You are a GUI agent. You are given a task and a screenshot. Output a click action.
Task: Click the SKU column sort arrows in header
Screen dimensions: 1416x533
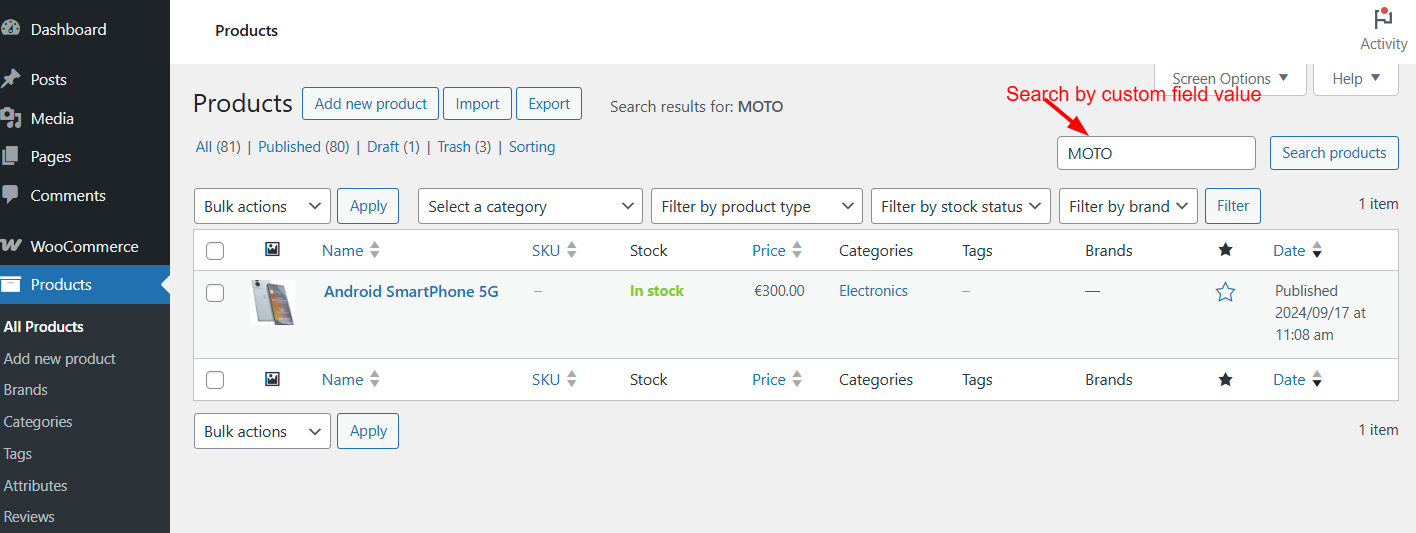[x=571, y=250]
